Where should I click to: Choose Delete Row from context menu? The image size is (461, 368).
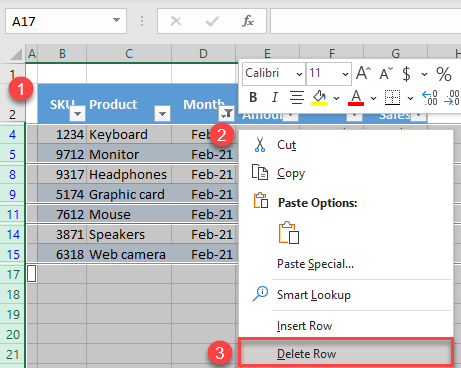pos(346,353)
